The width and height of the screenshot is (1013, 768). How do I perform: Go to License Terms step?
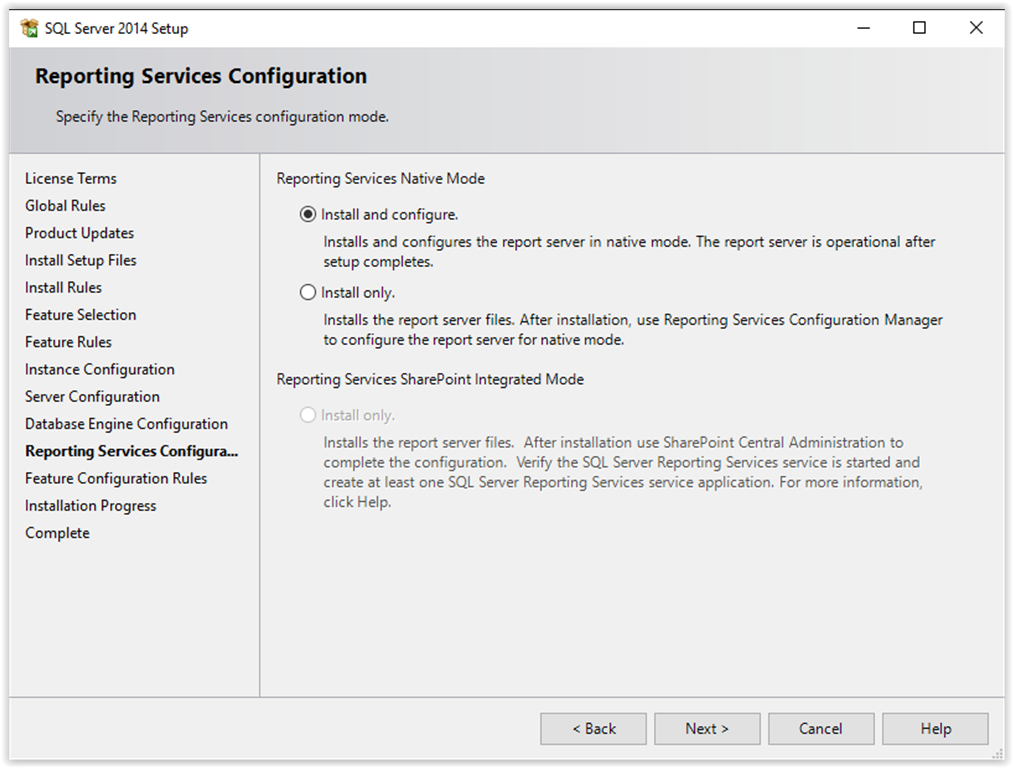71,178
